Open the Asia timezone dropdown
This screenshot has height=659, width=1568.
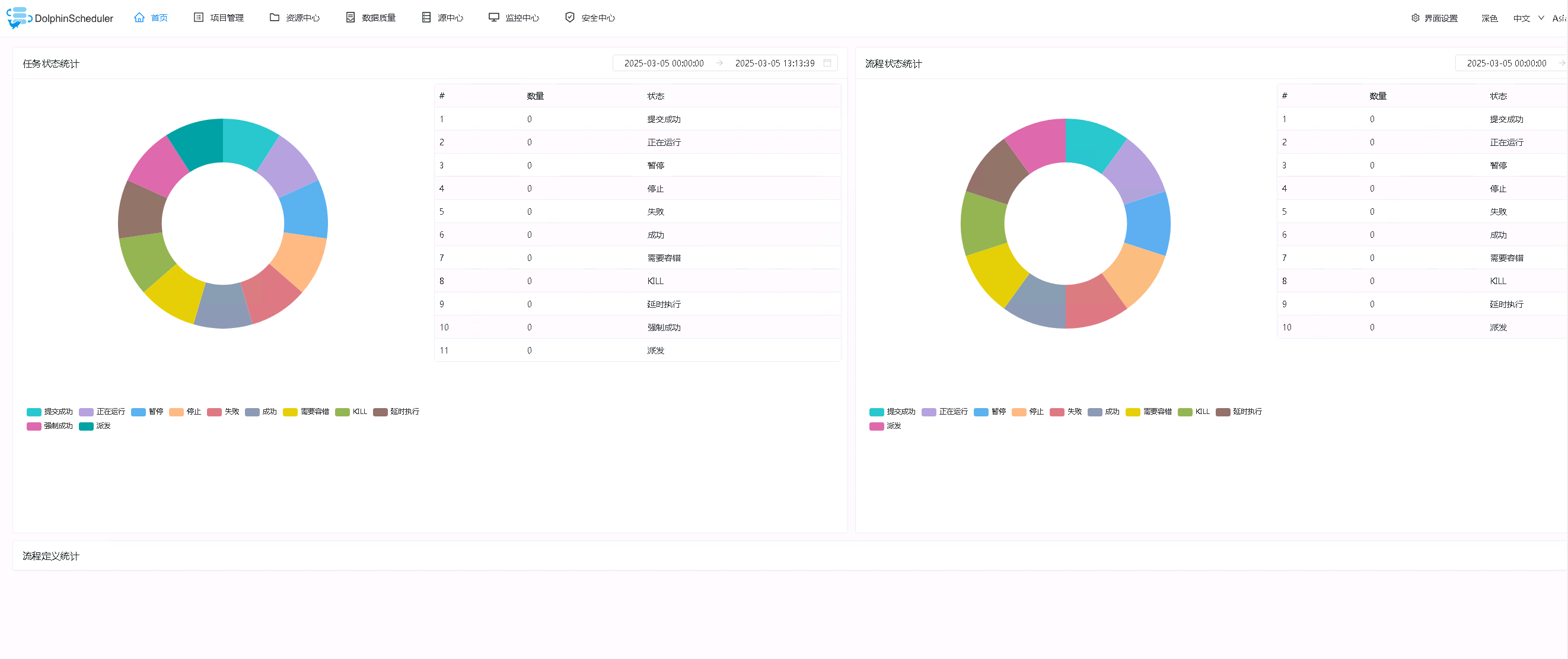coord(1559,18)
